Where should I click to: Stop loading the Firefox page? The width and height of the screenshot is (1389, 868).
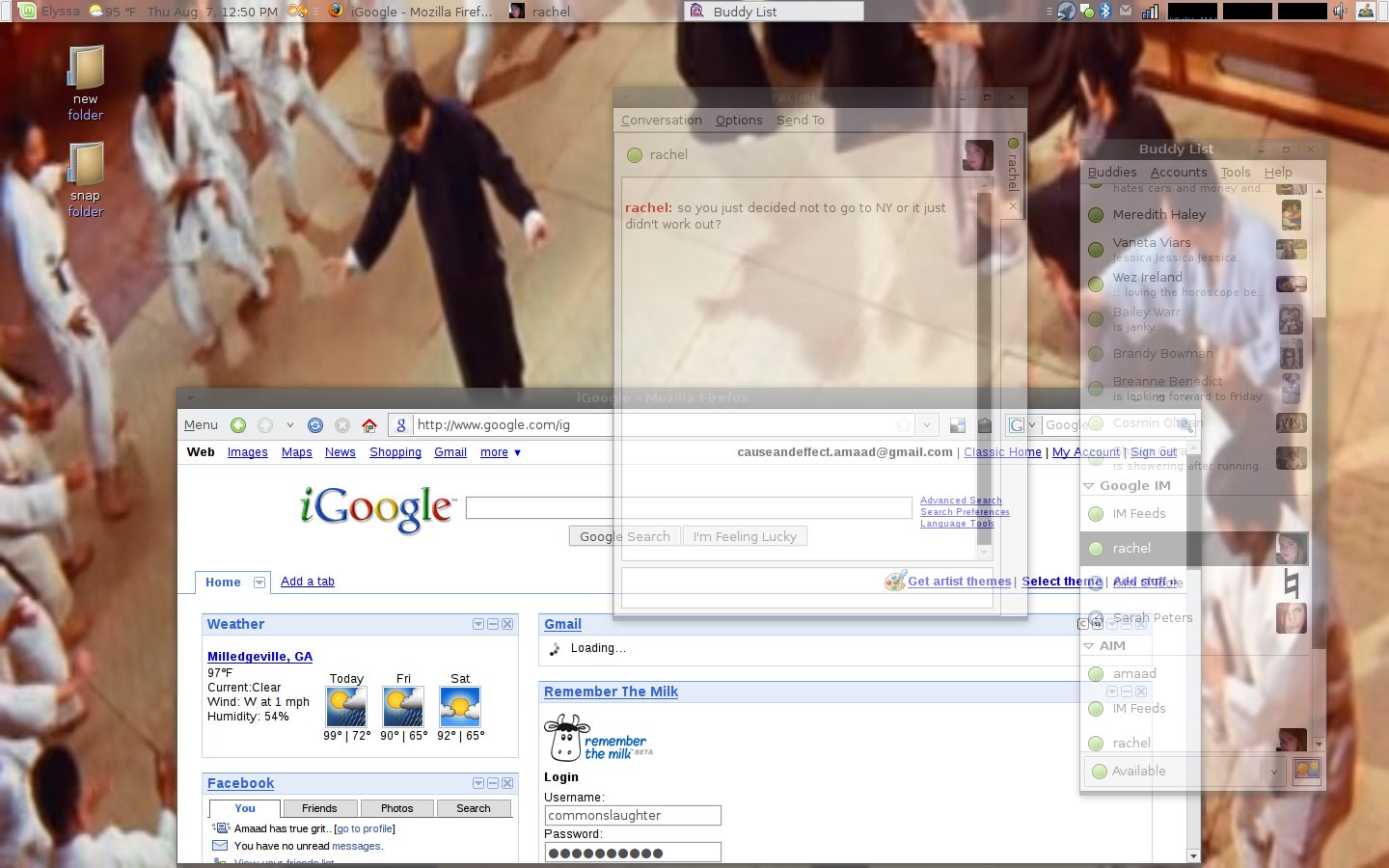pyautogui.click(x=341, y=425)
